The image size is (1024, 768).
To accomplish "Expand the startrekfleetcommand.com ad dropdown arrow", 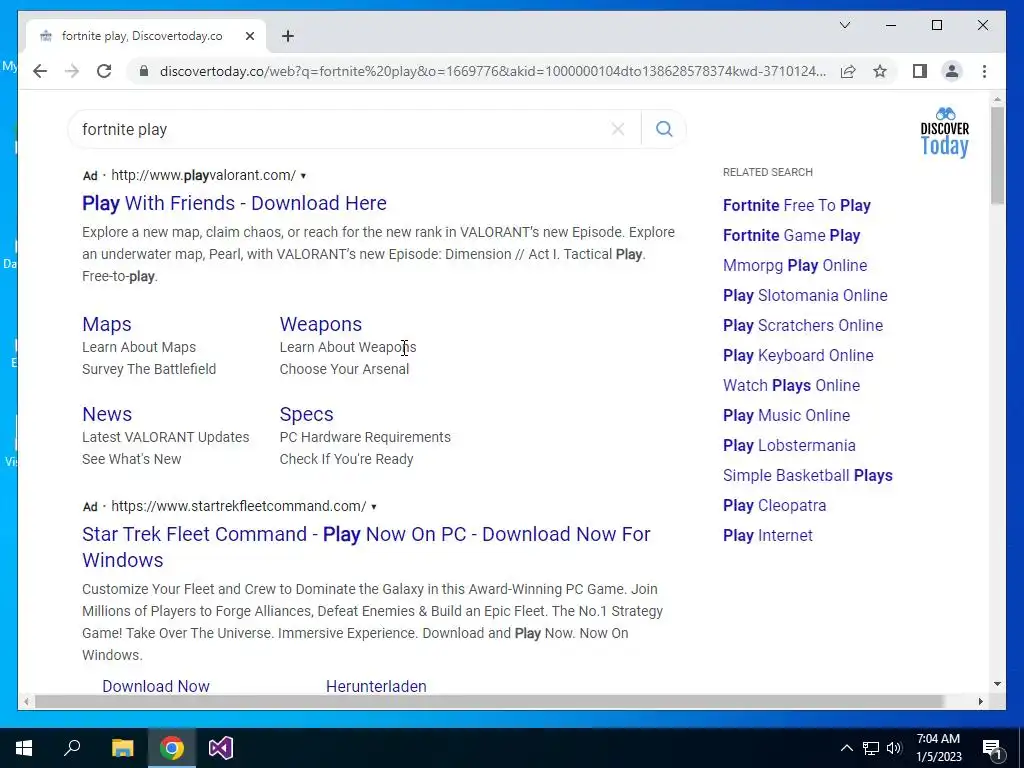I will click(x=374, y=507).
